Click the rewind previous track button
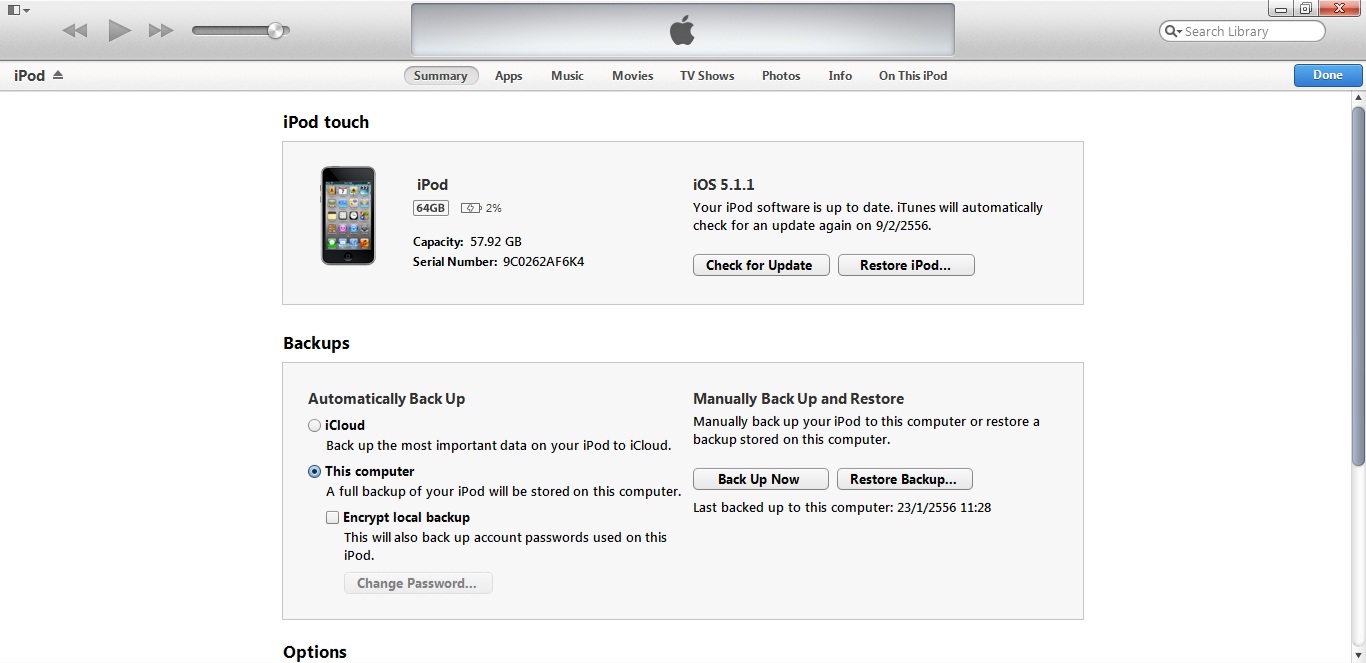 [x=75, y=31]
